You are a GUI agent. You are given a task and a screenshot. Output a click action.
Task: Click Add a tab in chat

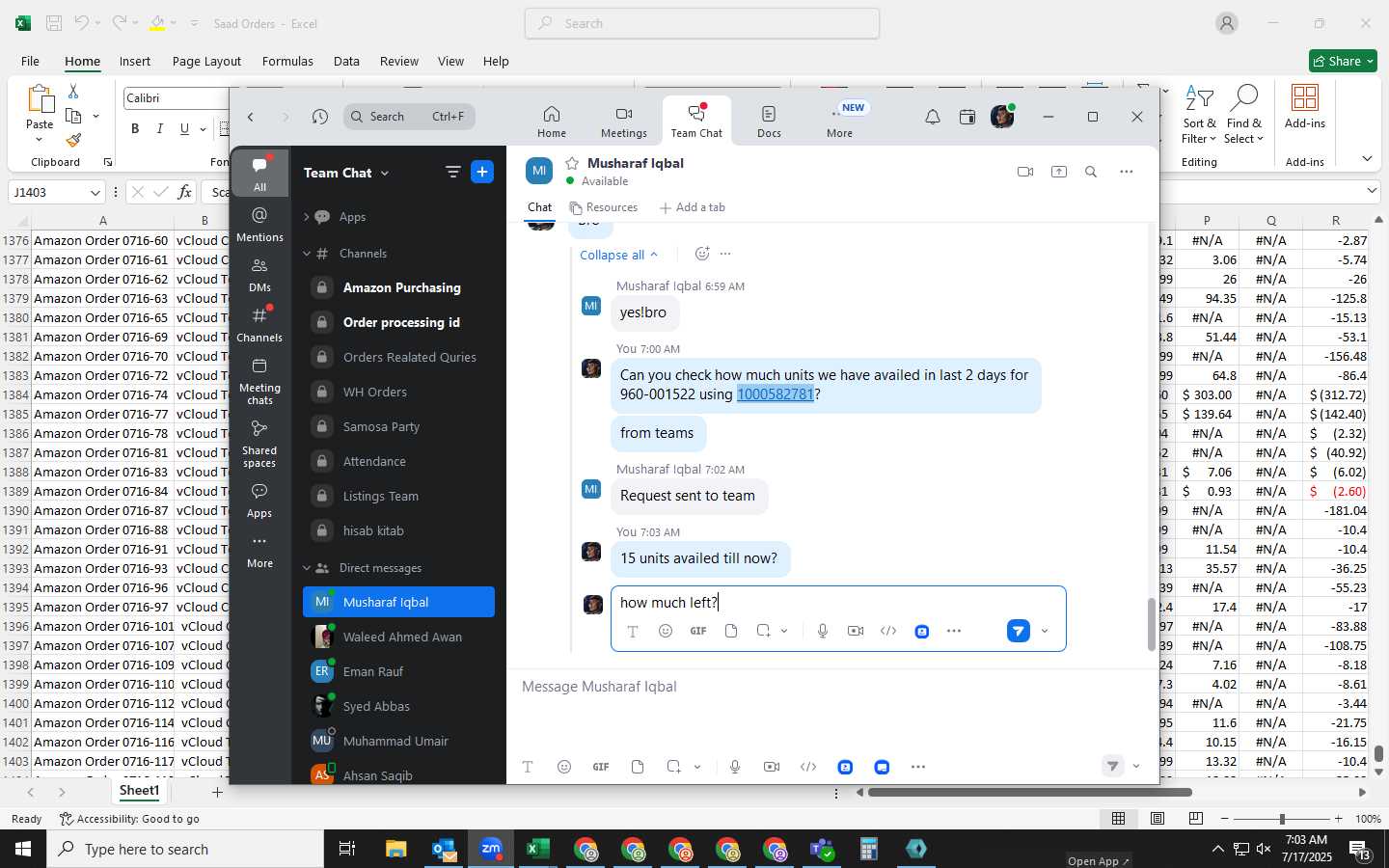click(x=692, y=207)
